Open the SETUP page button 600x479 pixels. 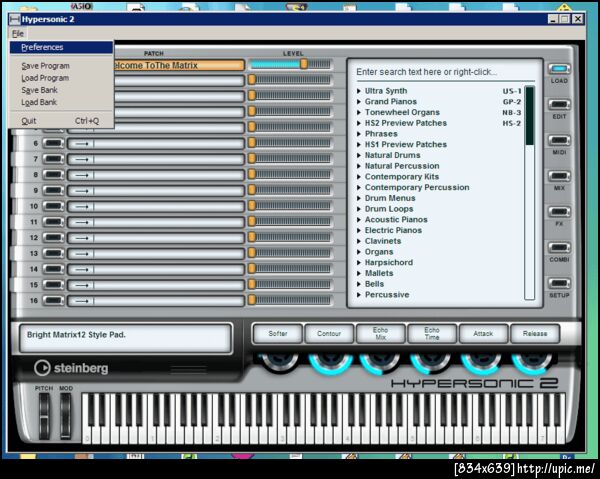click(559, 283)
